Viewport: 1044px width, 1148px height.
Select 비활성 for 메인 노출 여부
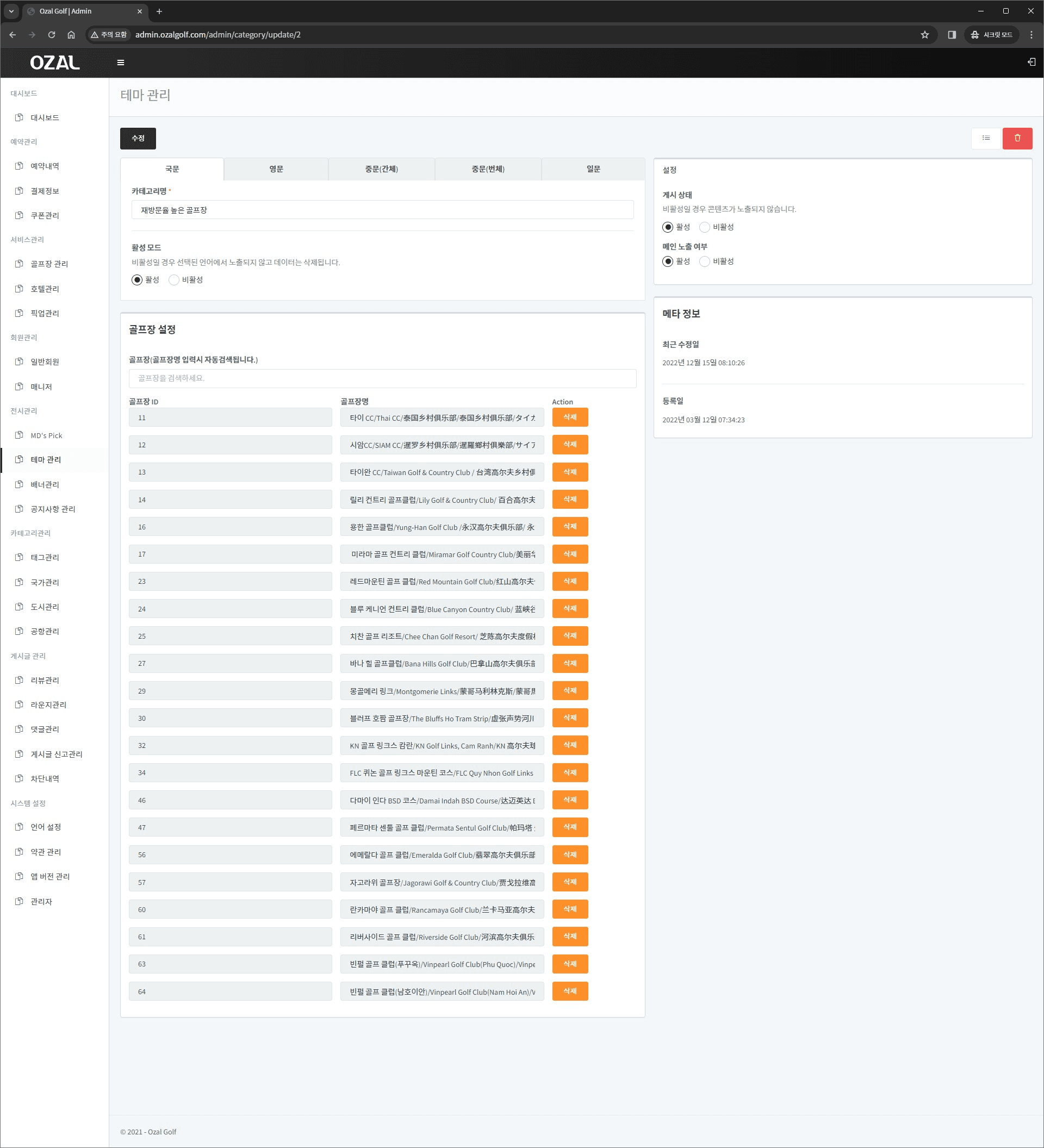[705, 261]
